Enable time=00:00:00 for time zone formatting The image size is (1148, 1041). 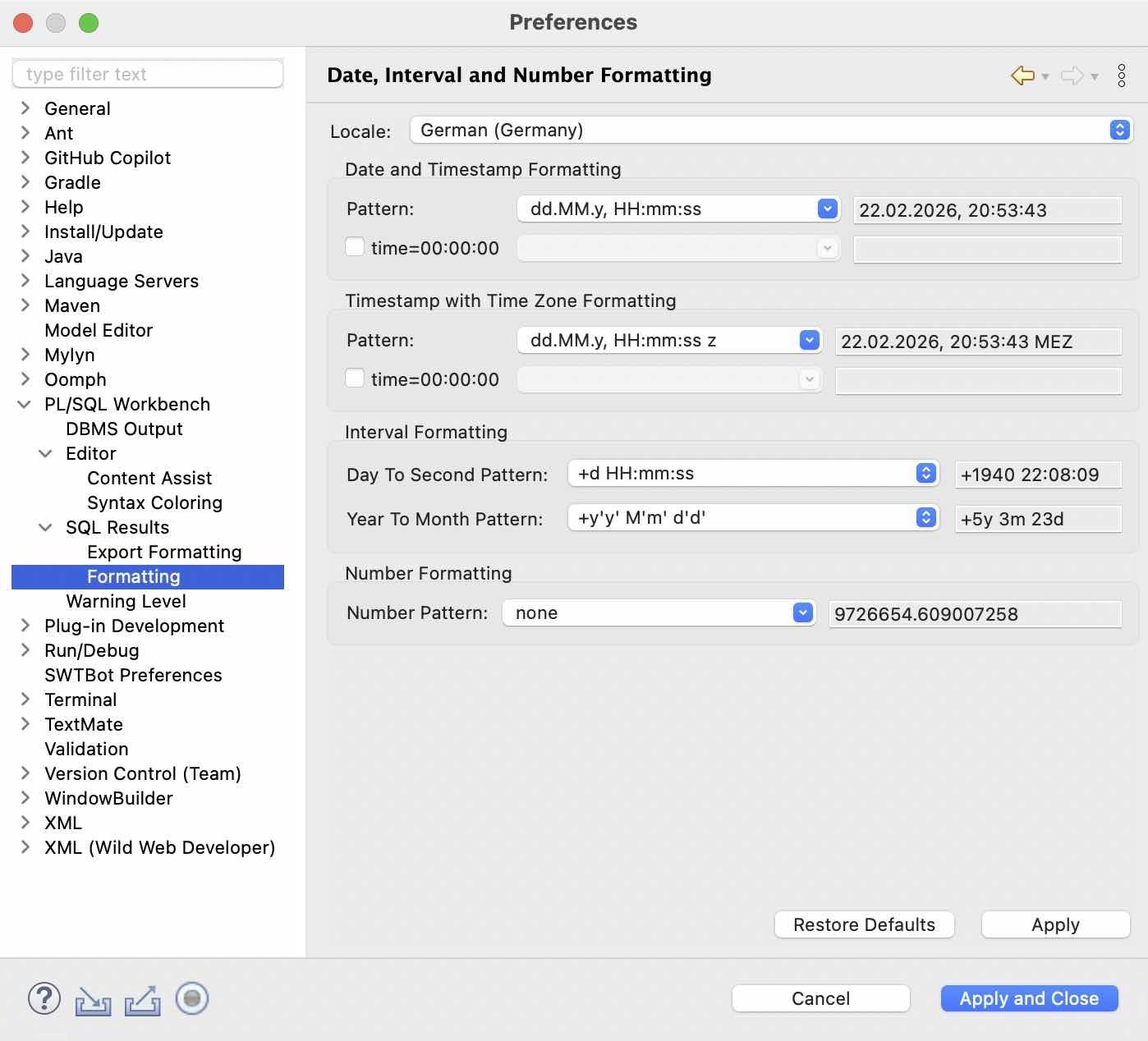tap(354, 378)
